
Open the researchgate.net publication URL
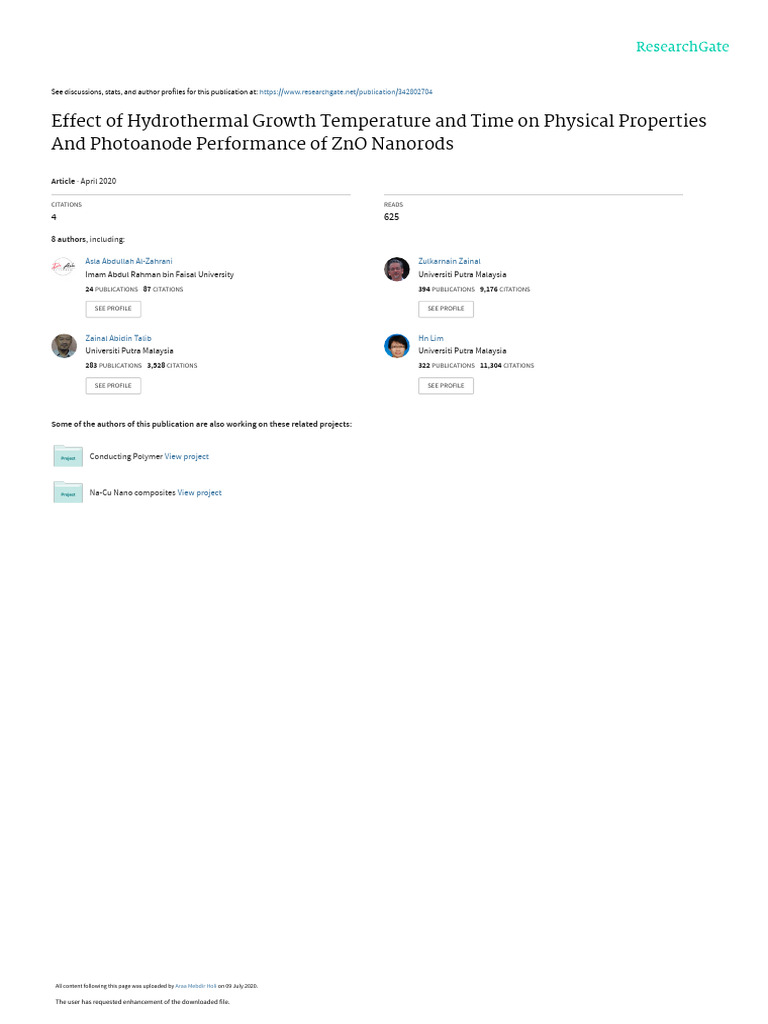[x=345, y=92]
